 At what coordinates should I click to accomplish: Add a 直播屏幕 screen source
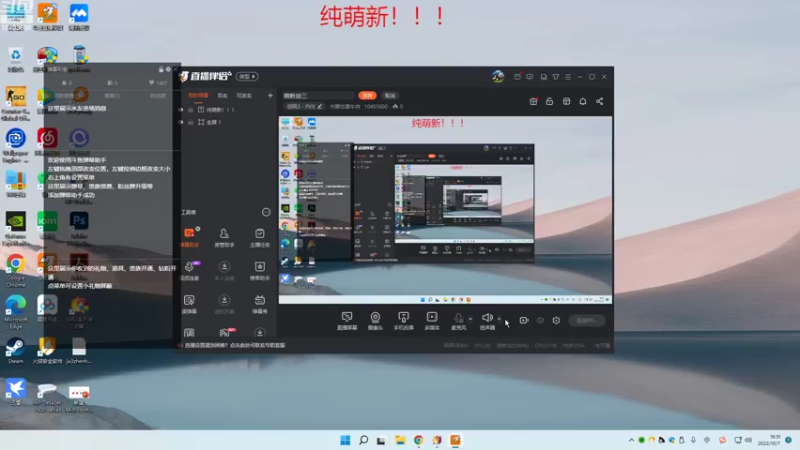(x=347, y=321)
